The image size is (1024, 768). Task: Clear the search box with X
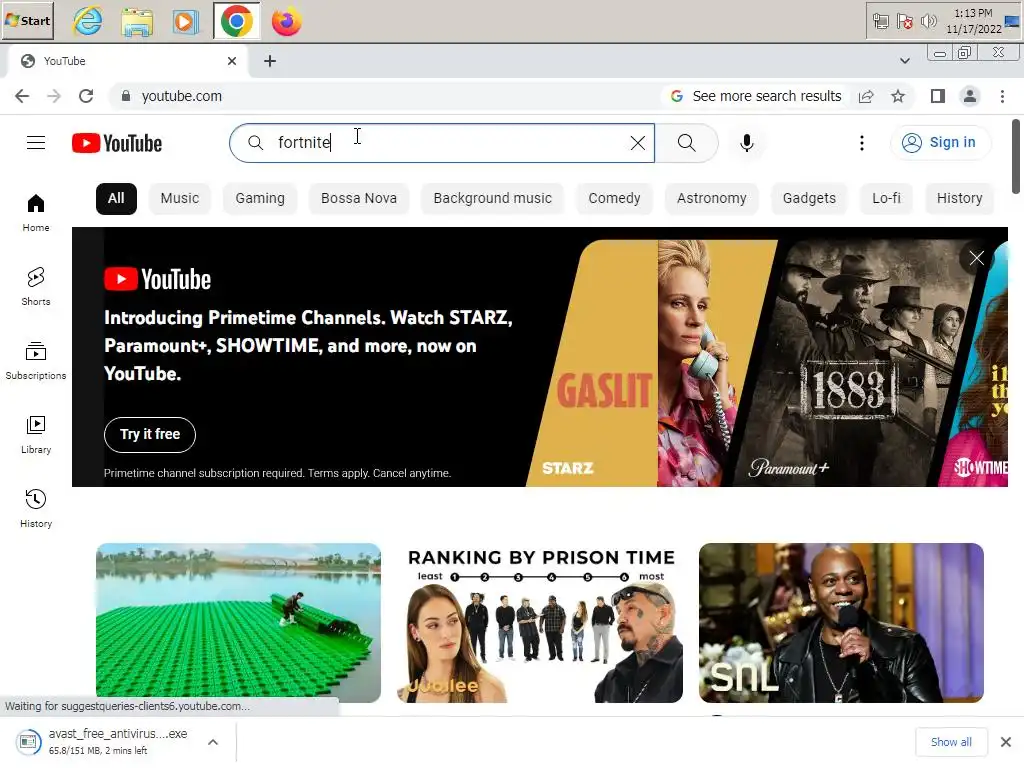[x=637, y=142]
